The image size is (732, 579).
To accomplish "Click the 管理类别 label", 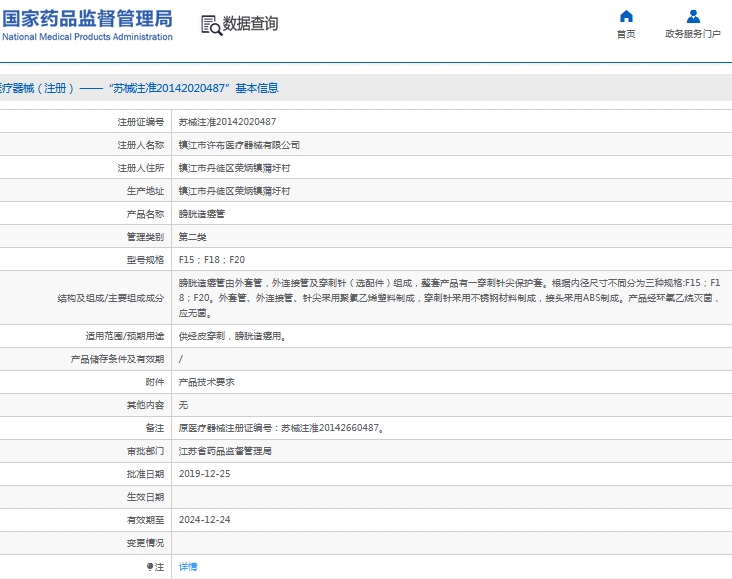I will [x=145, y=237].
